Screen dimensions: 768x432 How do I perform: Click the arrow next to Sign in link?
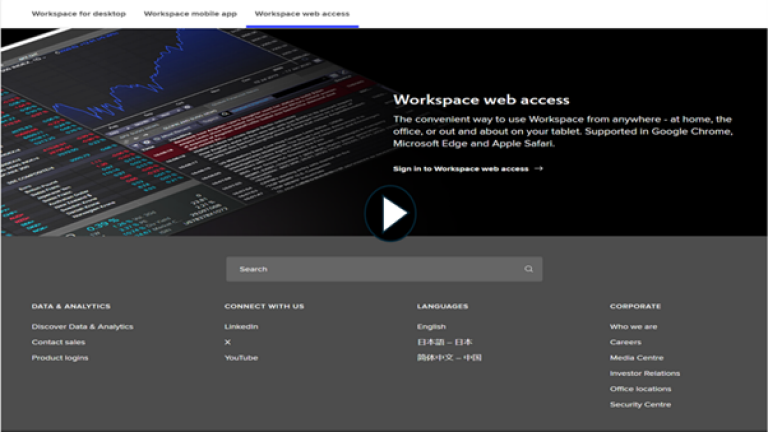coord(539,169)
